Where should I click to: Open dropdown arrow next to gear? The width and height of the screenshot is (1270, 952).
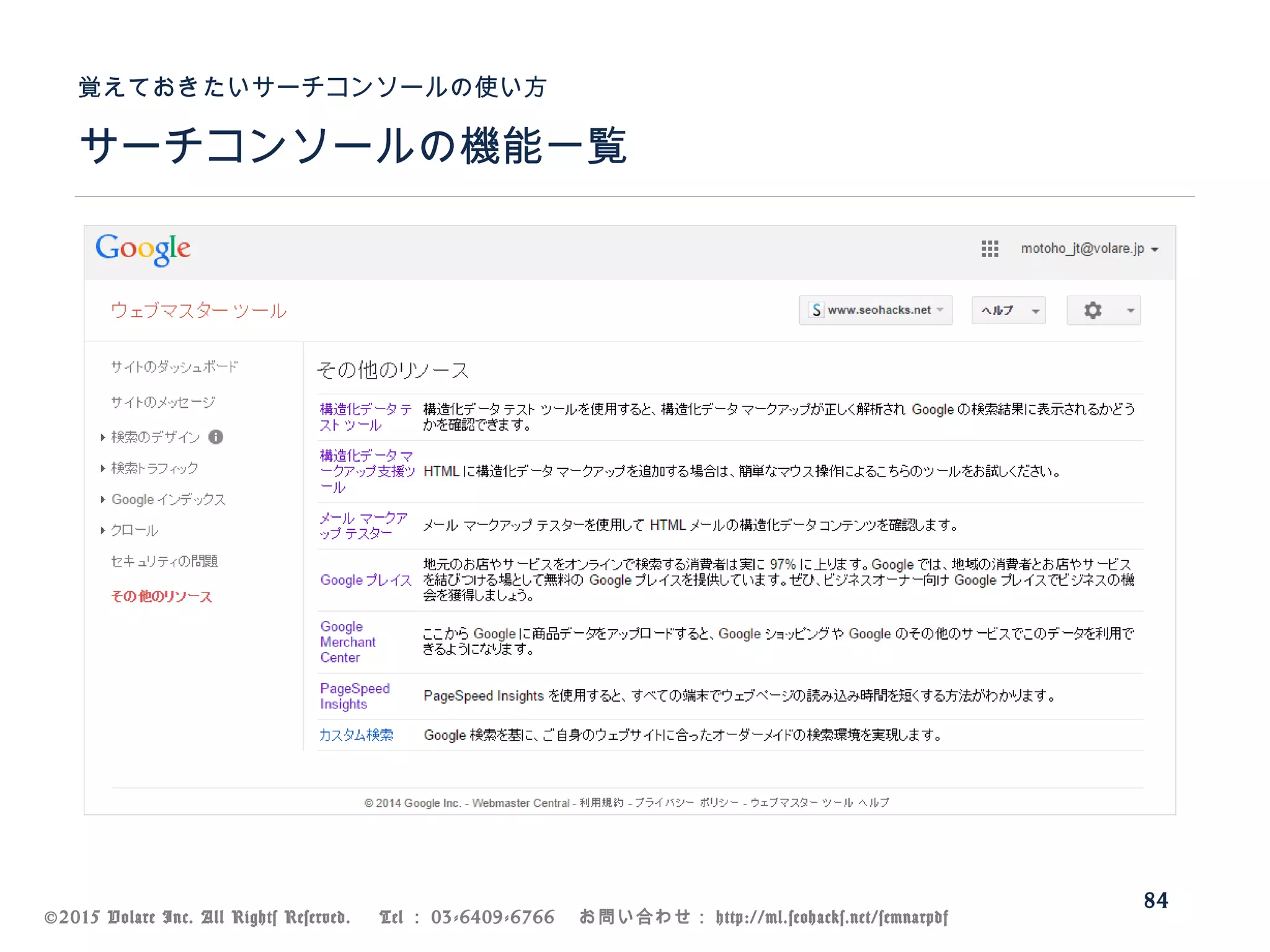[x=1130, y=311]
